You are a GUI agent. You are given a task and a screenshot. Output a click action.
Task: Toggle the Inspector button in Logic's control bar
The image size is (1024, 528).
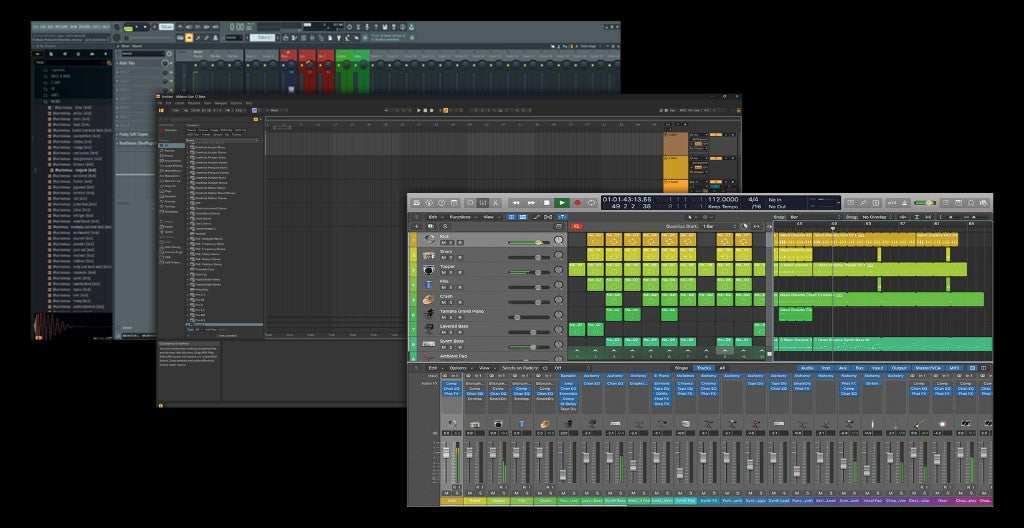coord(429,203)
